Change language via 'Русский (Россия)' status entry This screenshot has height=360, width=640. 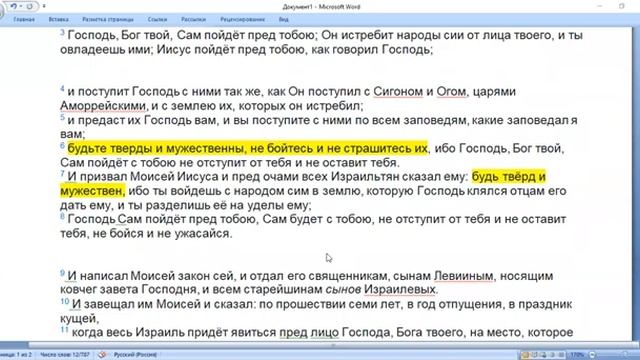135,355
